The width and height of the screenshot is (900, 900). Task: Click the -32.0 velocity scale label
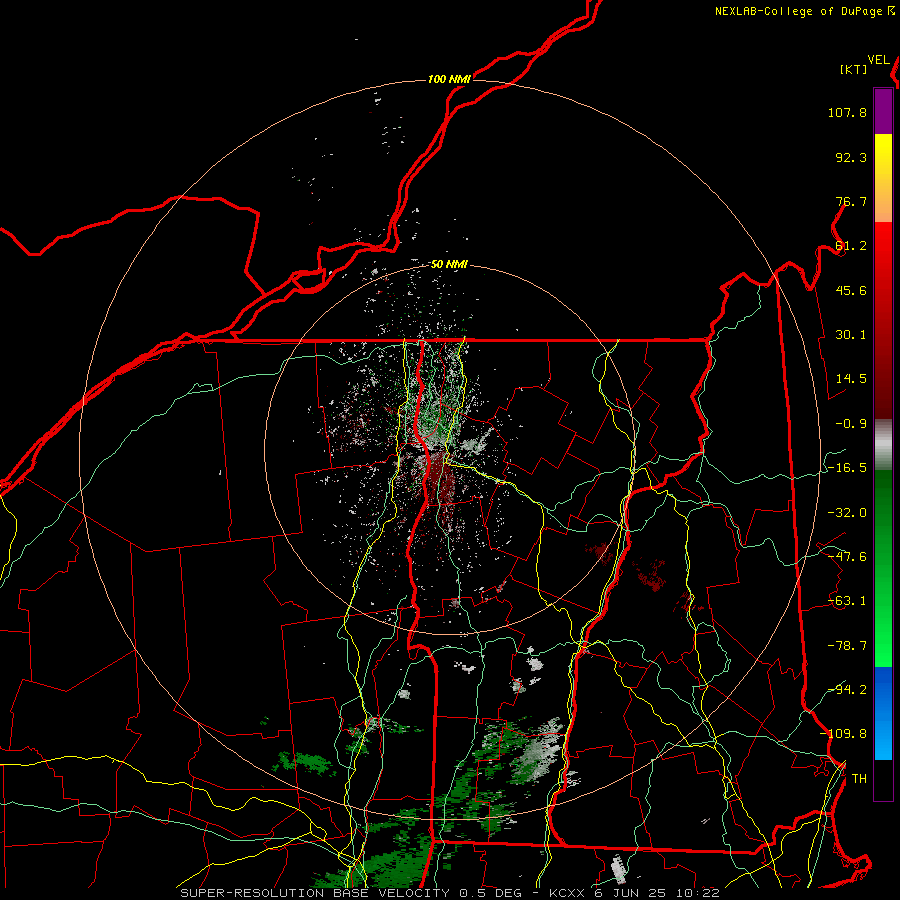click(x=847, y=513)
